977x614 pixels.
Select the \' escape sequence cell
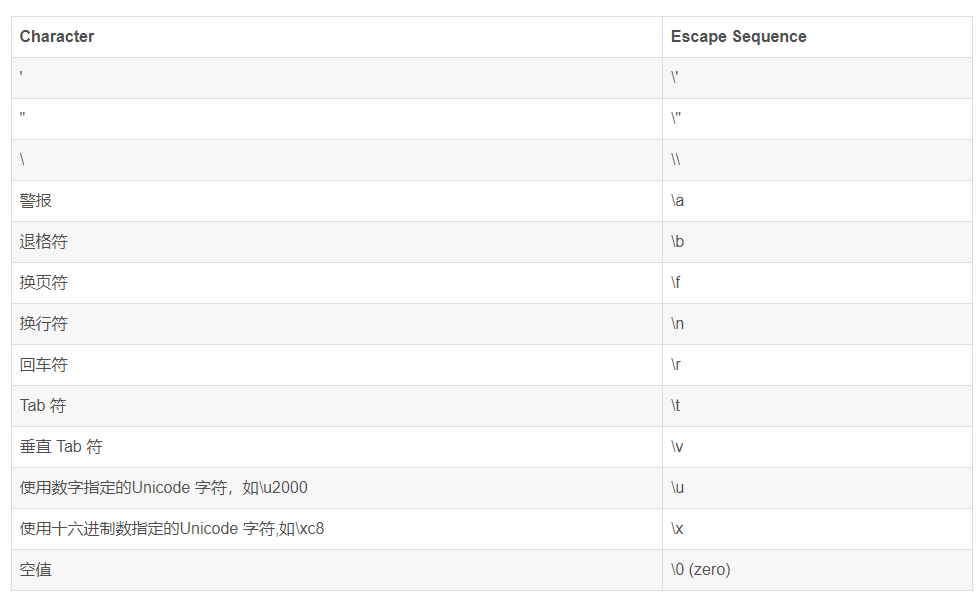(817, 78)
